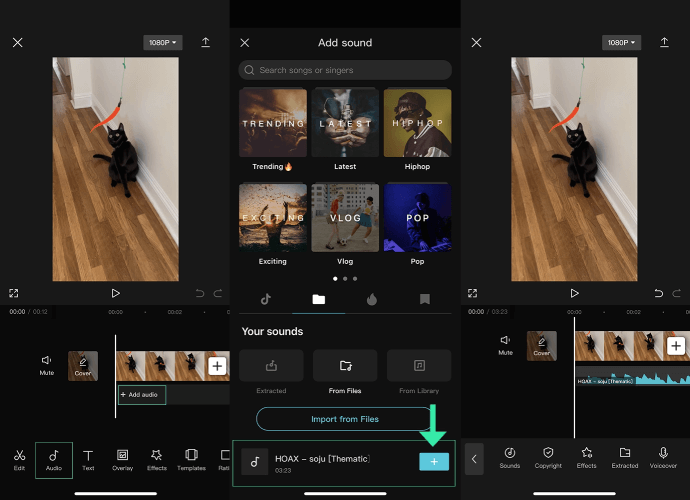Switch to the flame recommended tab

[372, 299]
